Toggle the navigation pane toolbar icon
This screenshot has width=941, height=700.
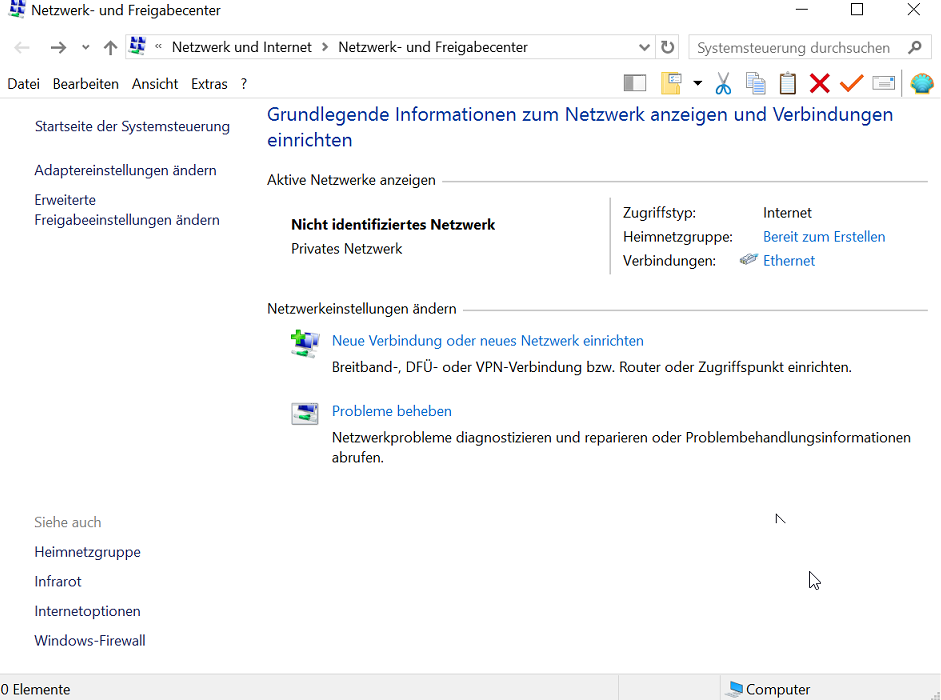click(x=634, y=83)
